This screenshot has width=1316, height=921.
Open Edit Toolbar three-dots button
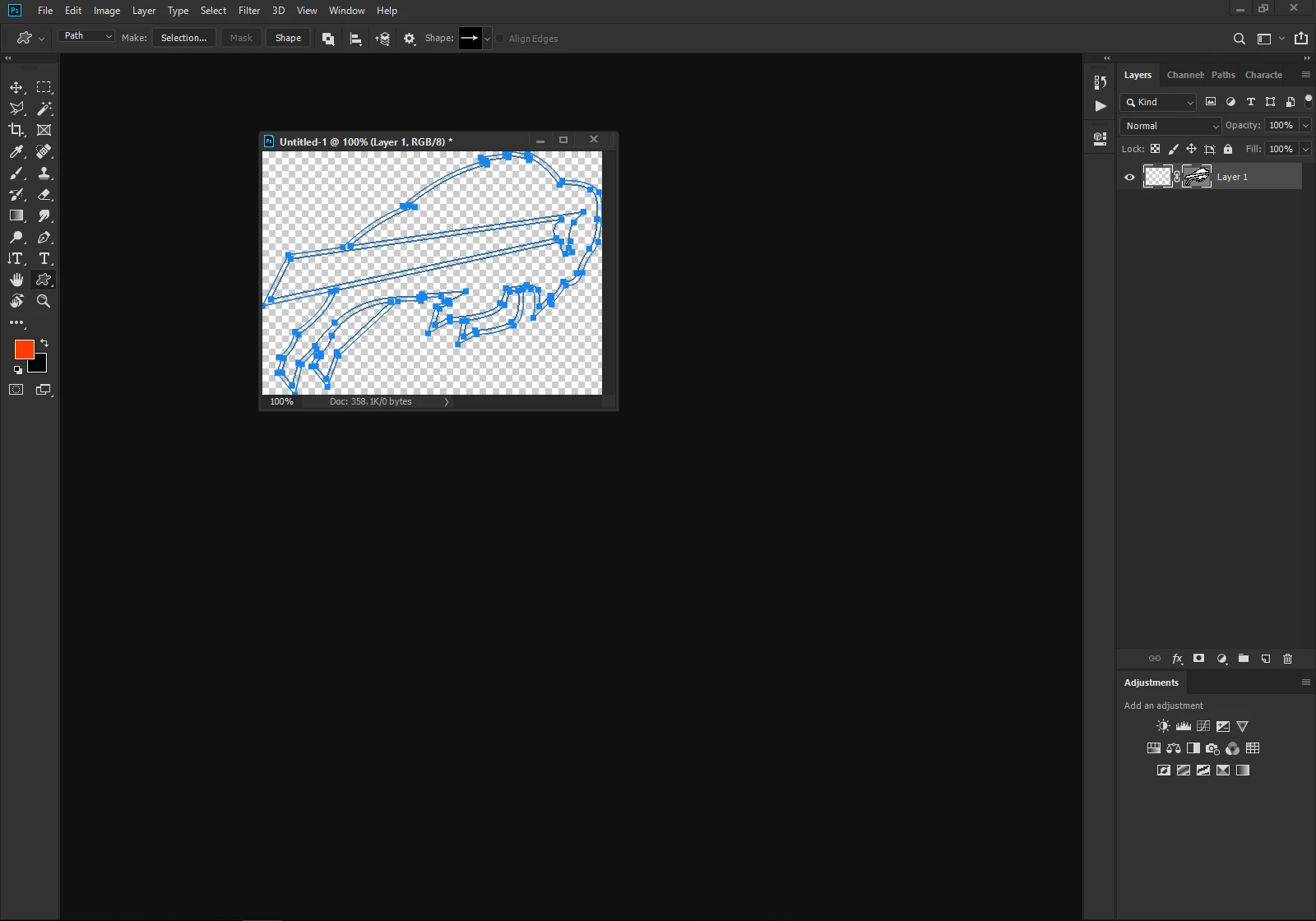16,322
